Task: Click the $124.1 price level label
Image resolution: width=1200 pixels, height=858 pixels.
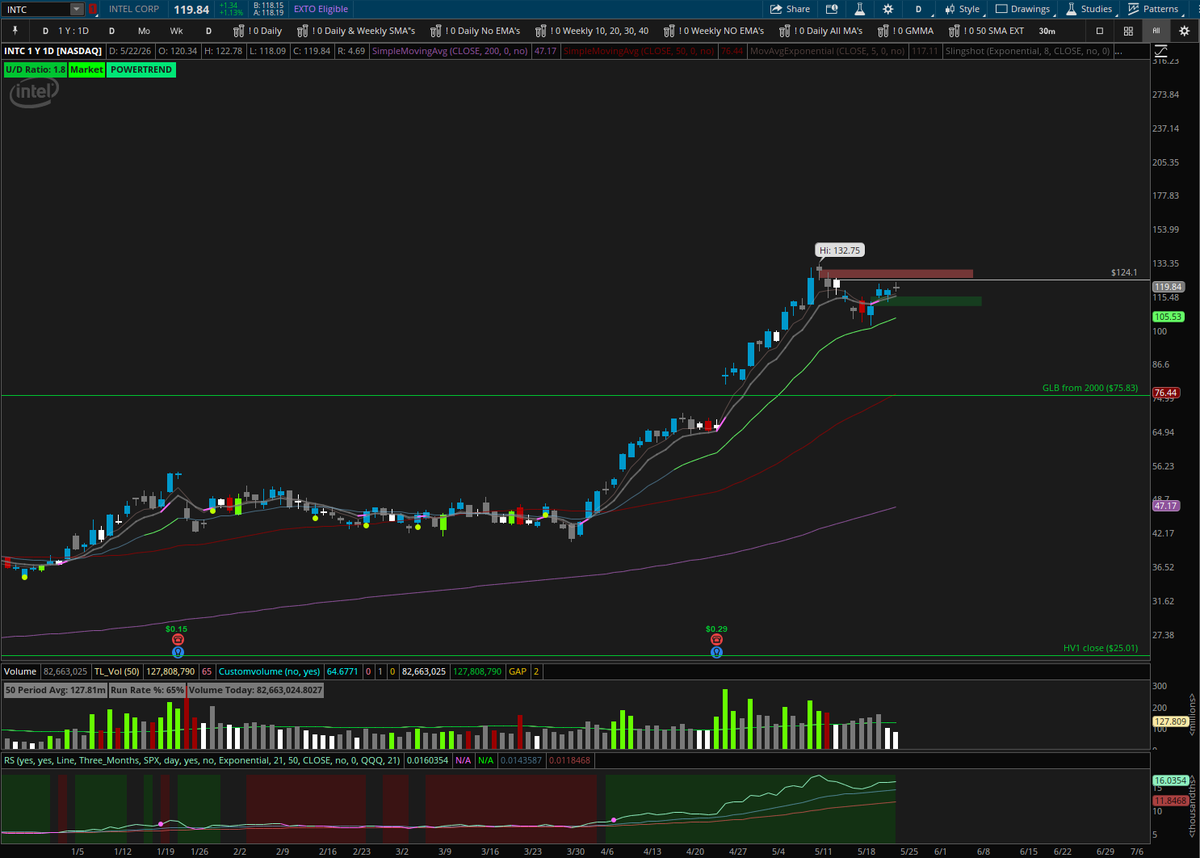Action: click(1125, 272)
